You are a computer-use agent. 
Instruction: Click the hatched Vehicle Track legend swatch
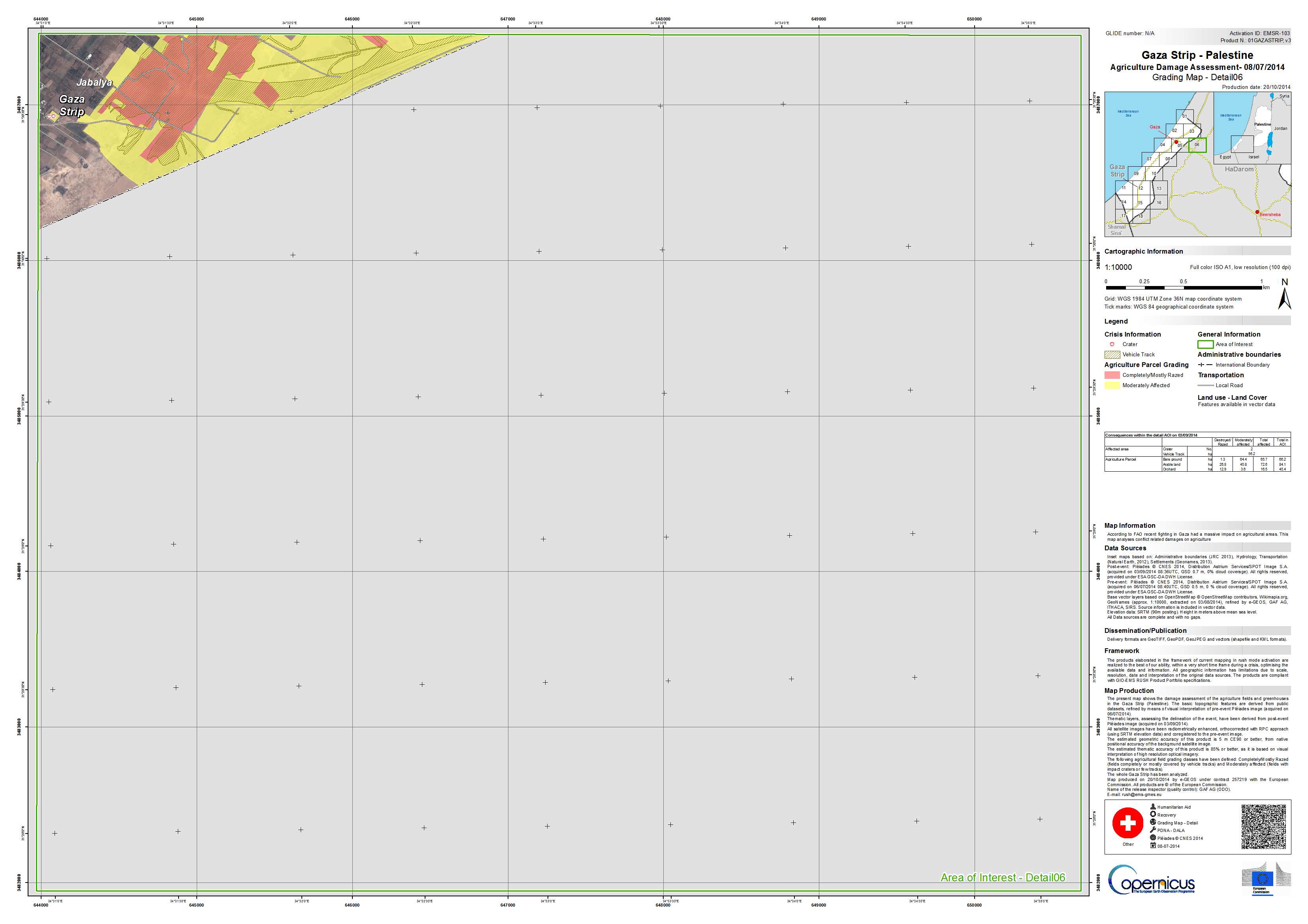(x=1112, y=354)
